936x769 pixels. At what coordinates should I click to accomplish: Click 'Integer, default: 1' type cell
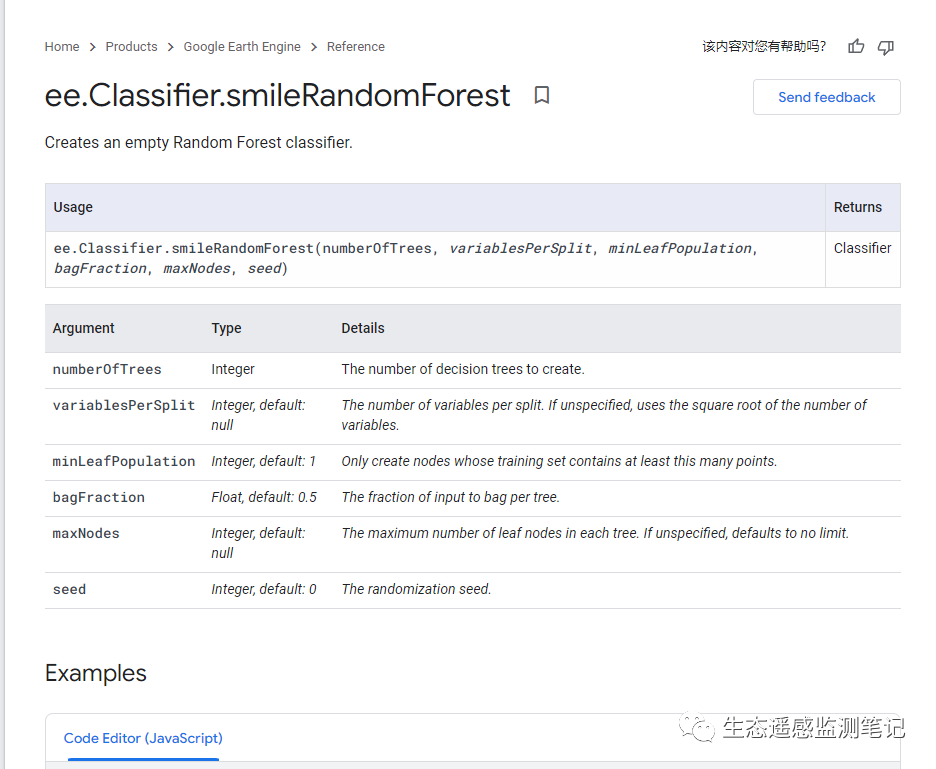click(263, 462)
